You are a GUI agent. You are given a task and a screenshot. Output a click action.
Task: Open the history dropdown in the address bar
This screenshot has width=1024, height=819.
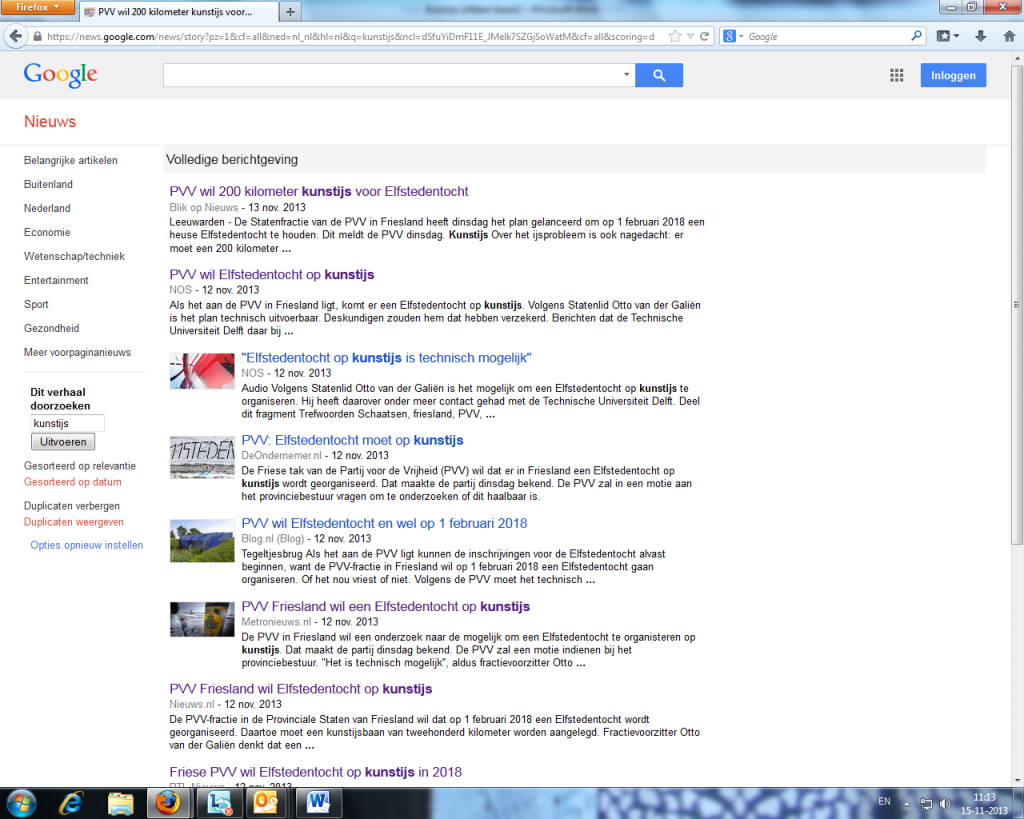pos(690,37)
